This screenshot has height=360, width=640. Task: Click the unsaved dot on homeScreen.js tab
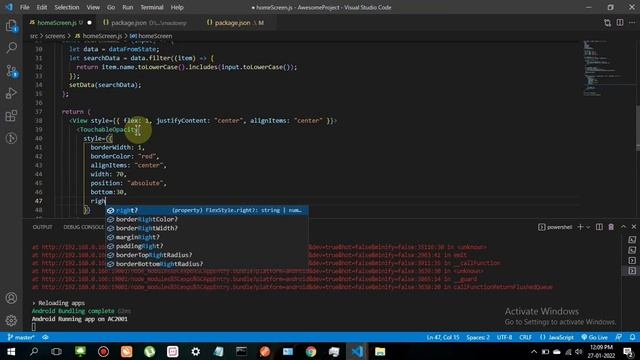tap(89, 23)
